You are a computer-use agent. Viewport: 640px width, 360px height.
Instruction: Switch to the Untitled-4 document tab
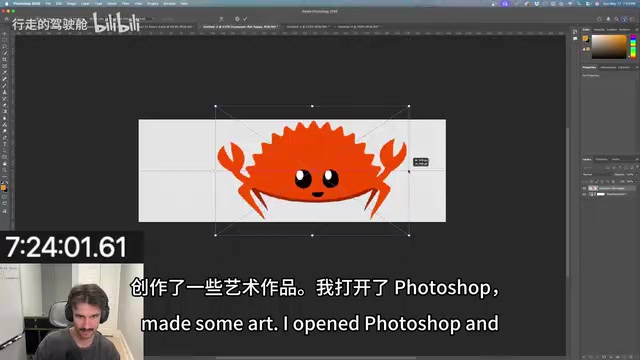tap(358, 27)
